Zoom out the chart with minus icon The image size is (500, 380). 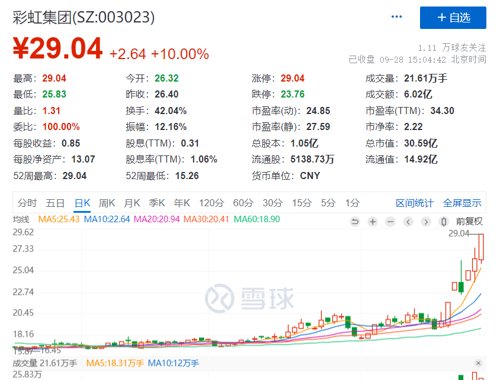coord(390,222)
